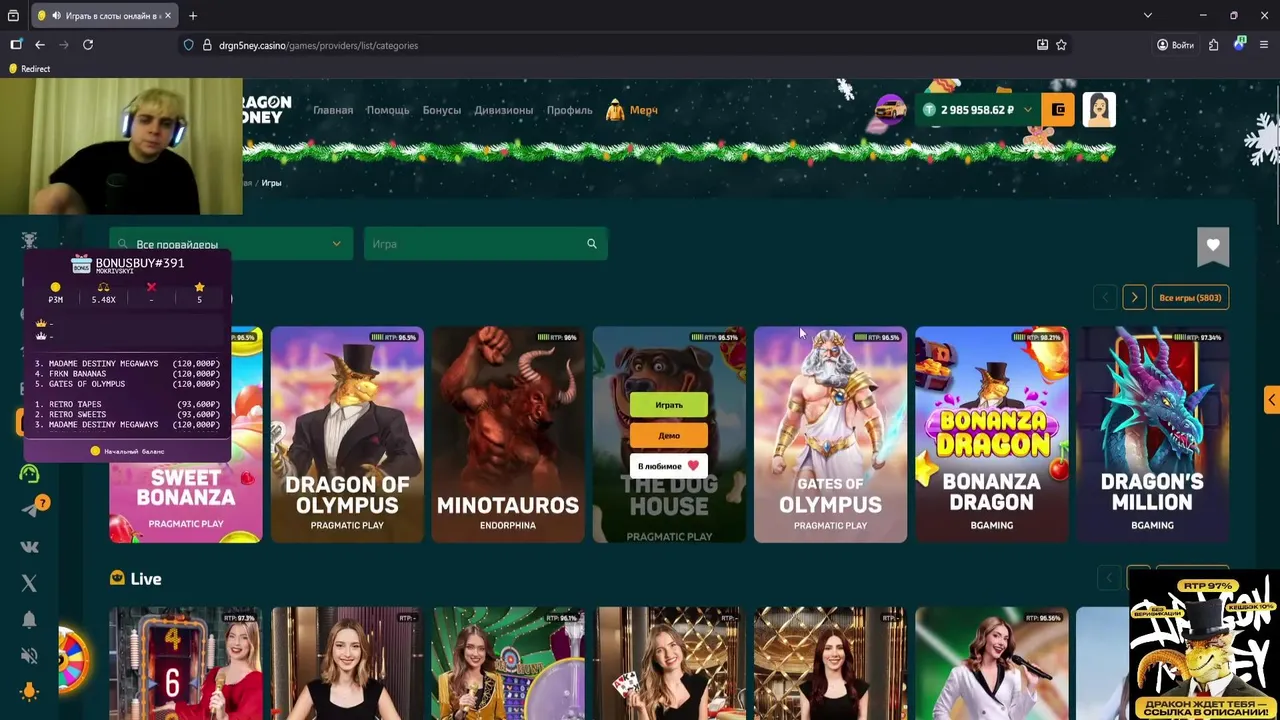Show next games with the right arrow
Viewport: 1280px width, 720px height.
click(1134, 297)
